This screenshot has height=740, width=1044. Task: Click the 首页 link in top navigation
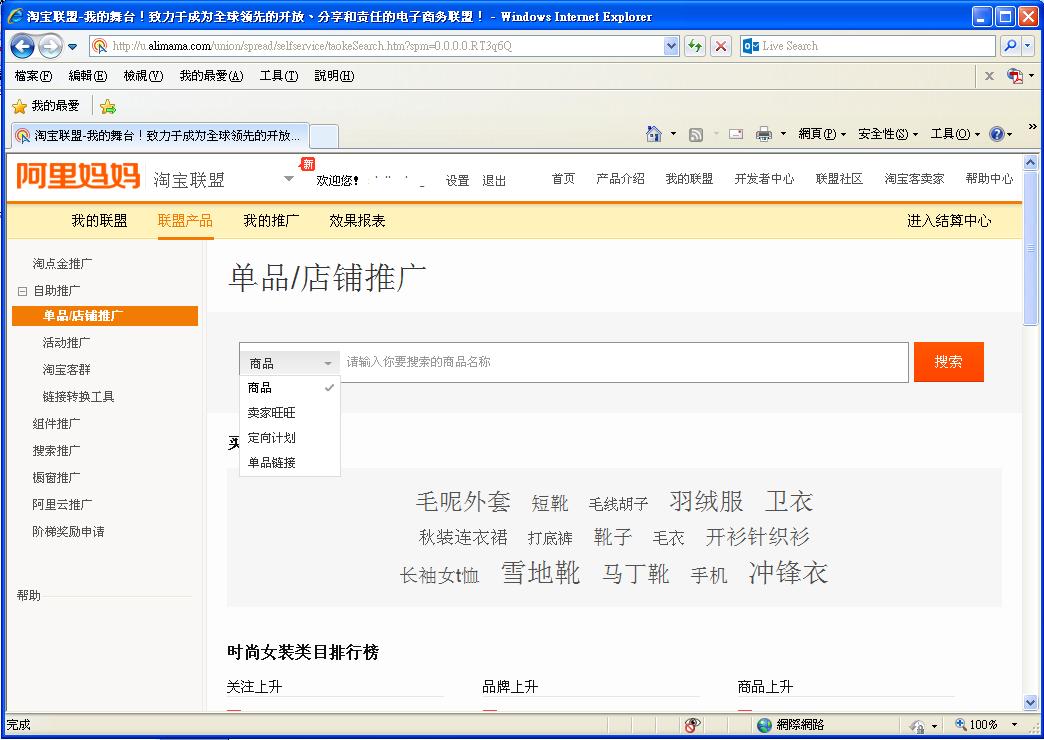pos(563,179)
